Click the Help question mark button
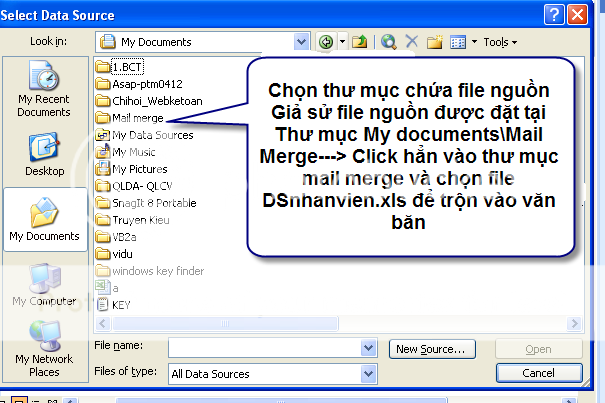The width and height of the screenshot is (605, 403). (554, 15)
